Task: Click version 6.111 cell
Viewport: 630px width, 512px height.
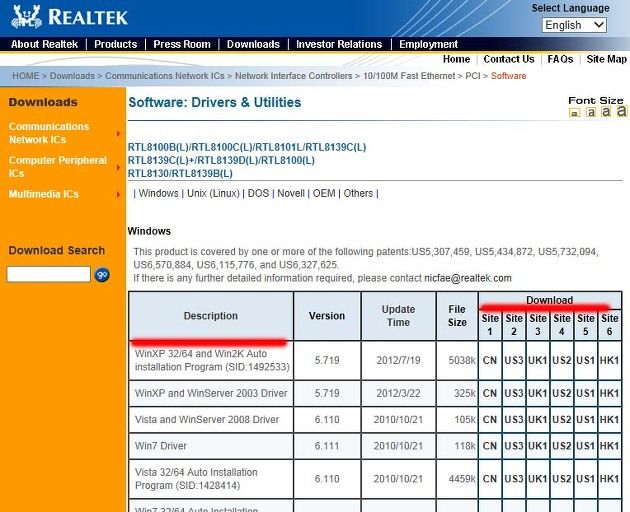Action: pos(327,446)
